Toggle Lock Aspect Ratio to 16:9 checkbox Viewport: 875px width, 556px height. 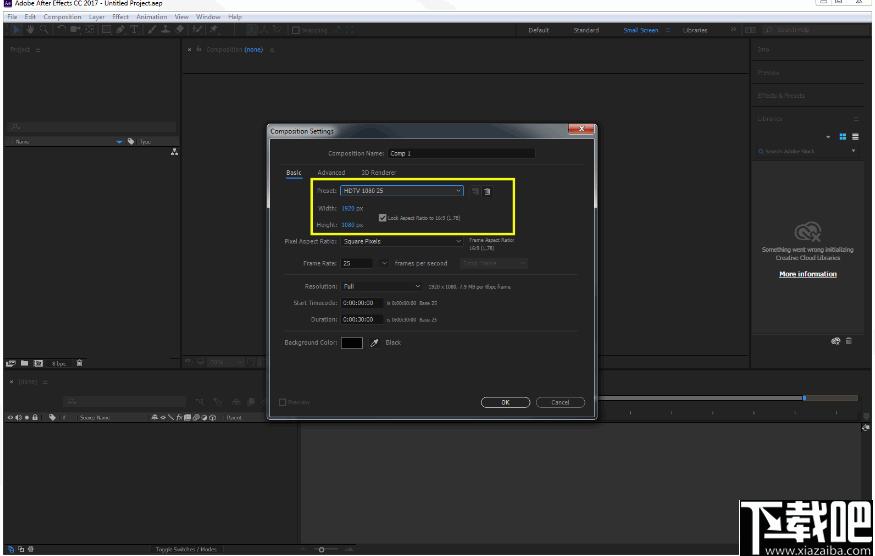382,218
